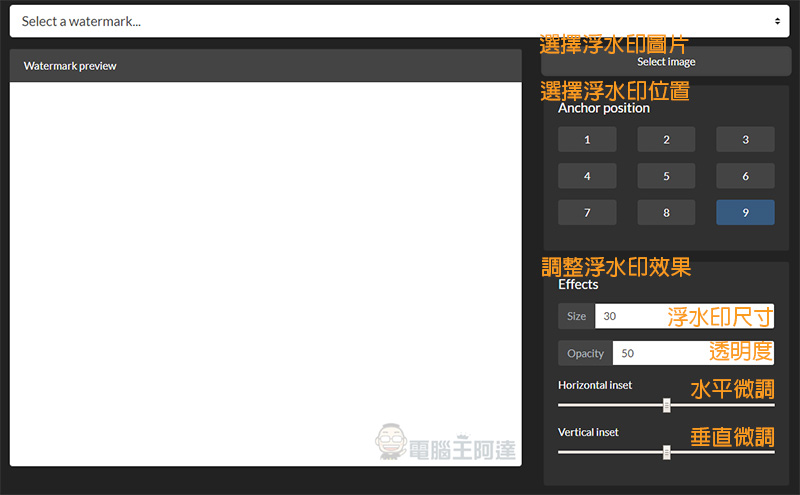Choose anchor position 7
Screen dimensions: 800x495
(587, 213)
